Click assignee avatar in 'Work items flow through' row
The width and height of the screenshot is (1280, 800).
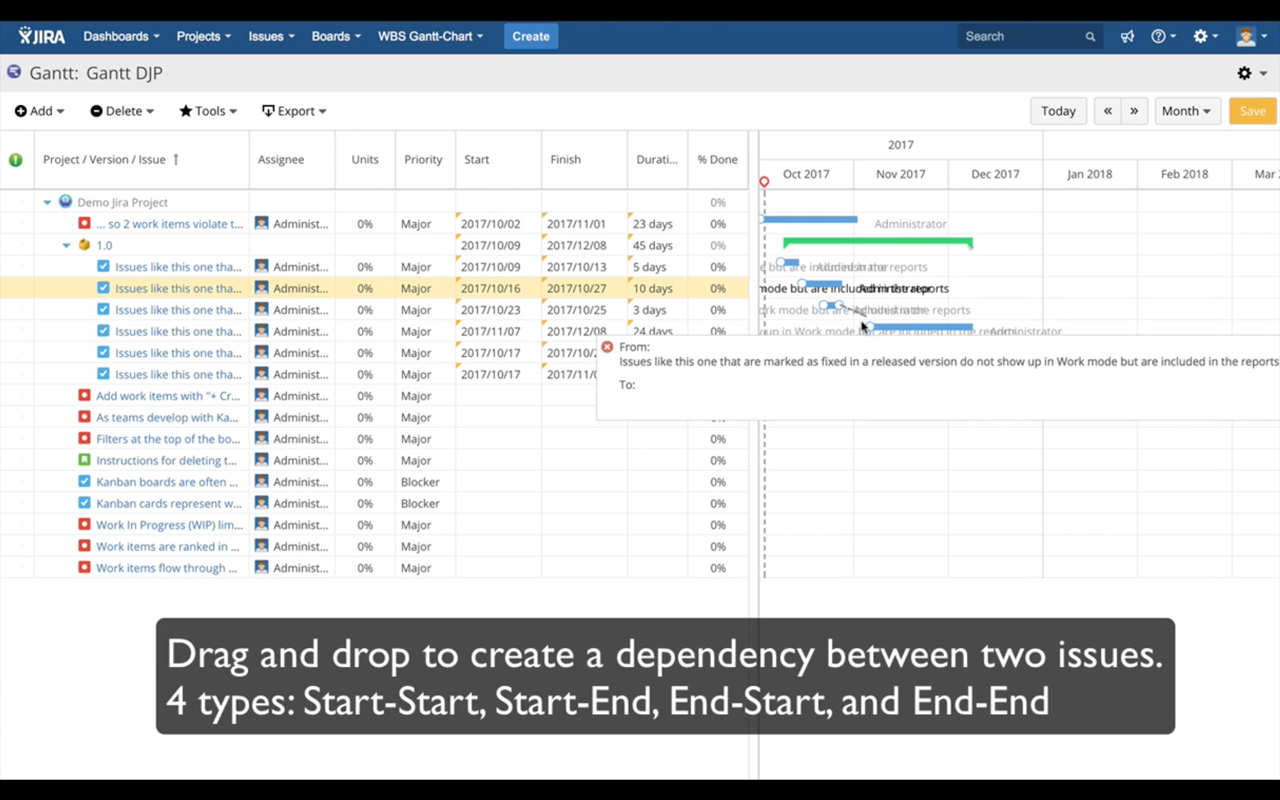point(261,568)
